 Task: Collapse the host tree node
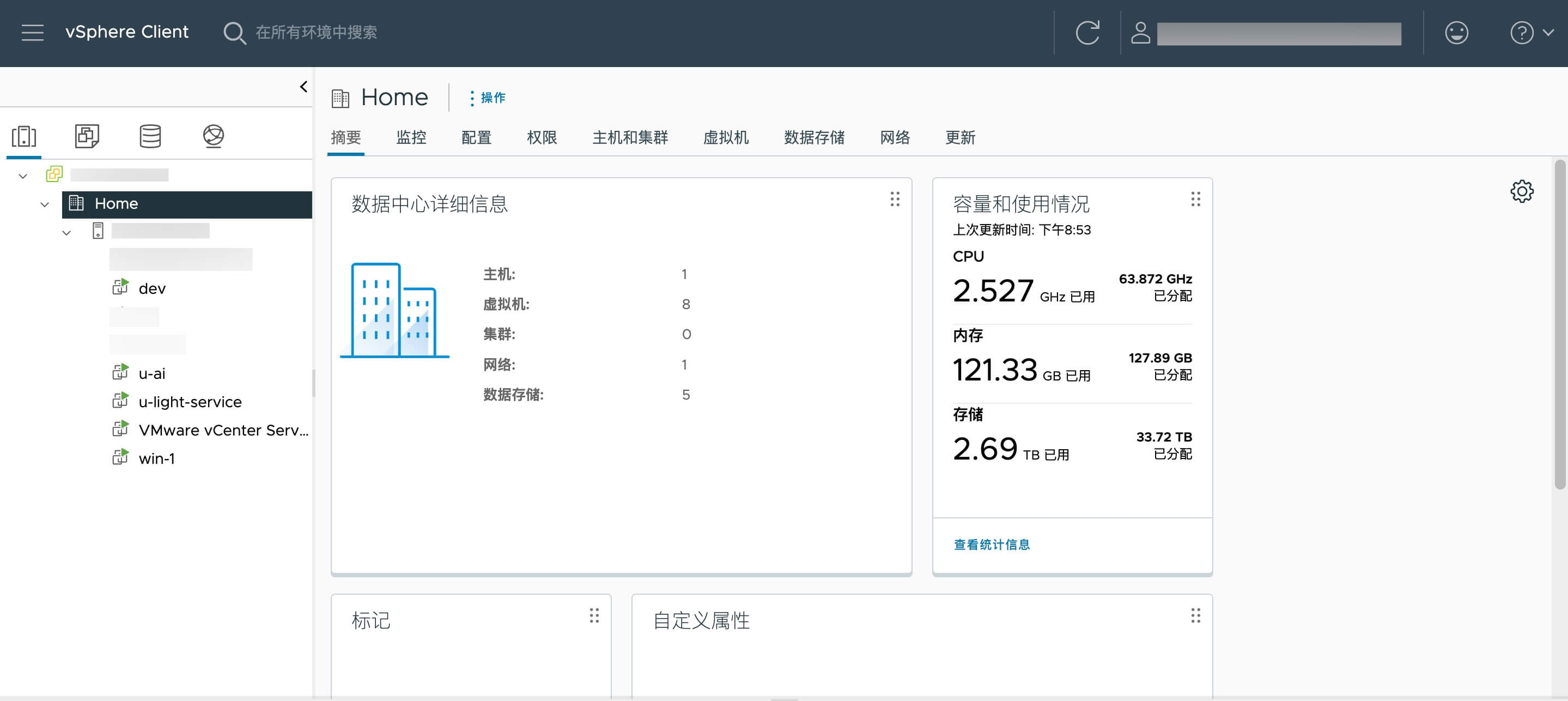pyautogui.click(x=66, y=233)
